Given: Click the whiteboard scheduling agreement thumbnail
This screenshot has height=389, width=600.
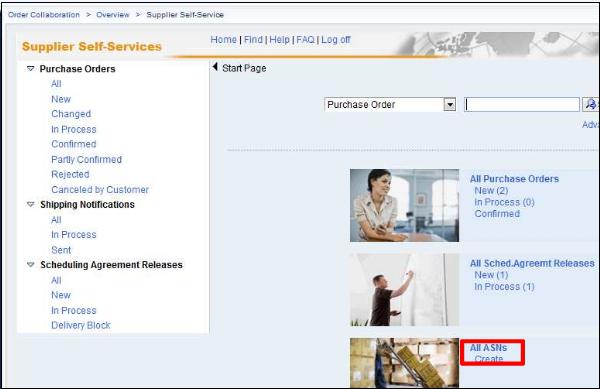Looking at the screenshot, I should [x=404, y=290].
